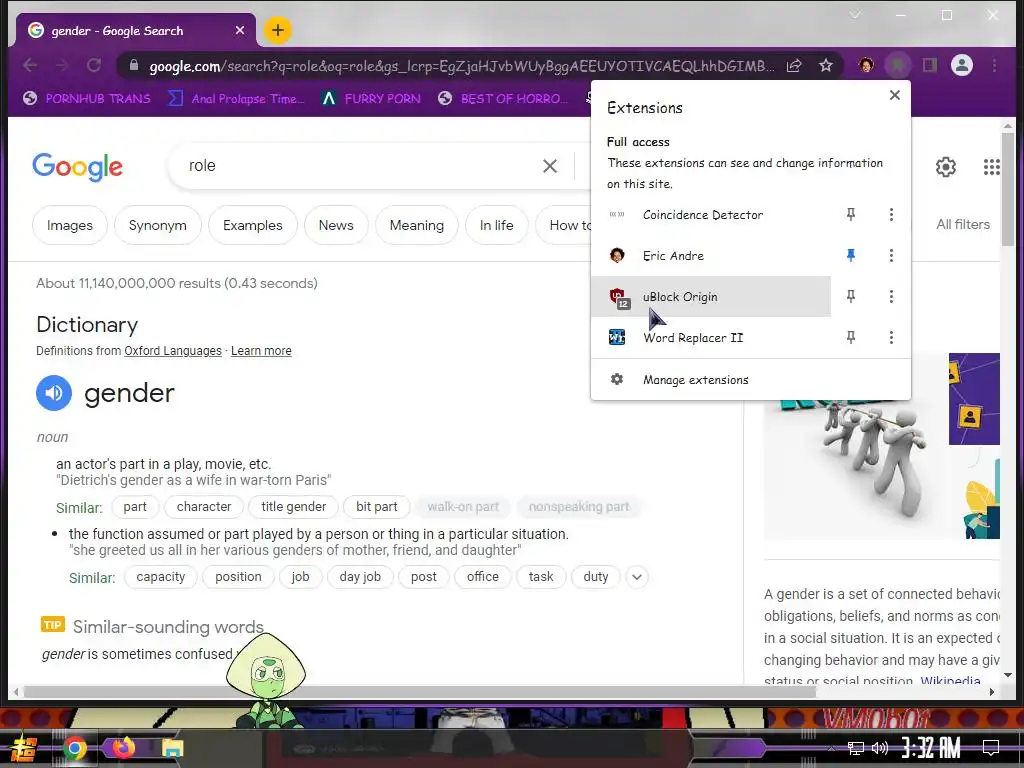Open the Learn more link
The height and width of the screenshot is (768, 1024).
pyautogui.click(x=261, y=351)
